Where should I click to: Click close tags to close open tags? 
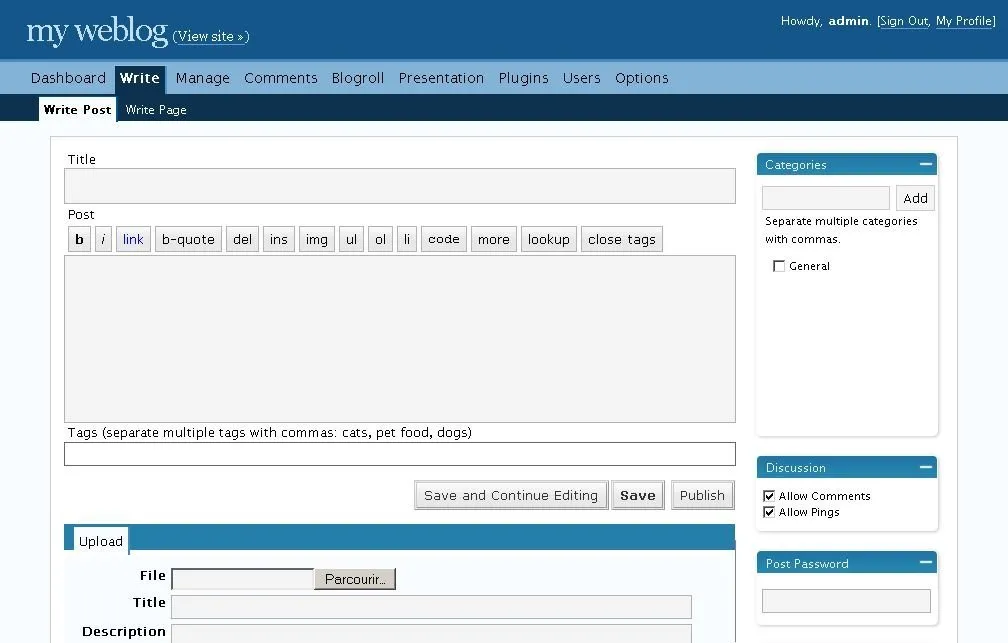pos(621,239)
